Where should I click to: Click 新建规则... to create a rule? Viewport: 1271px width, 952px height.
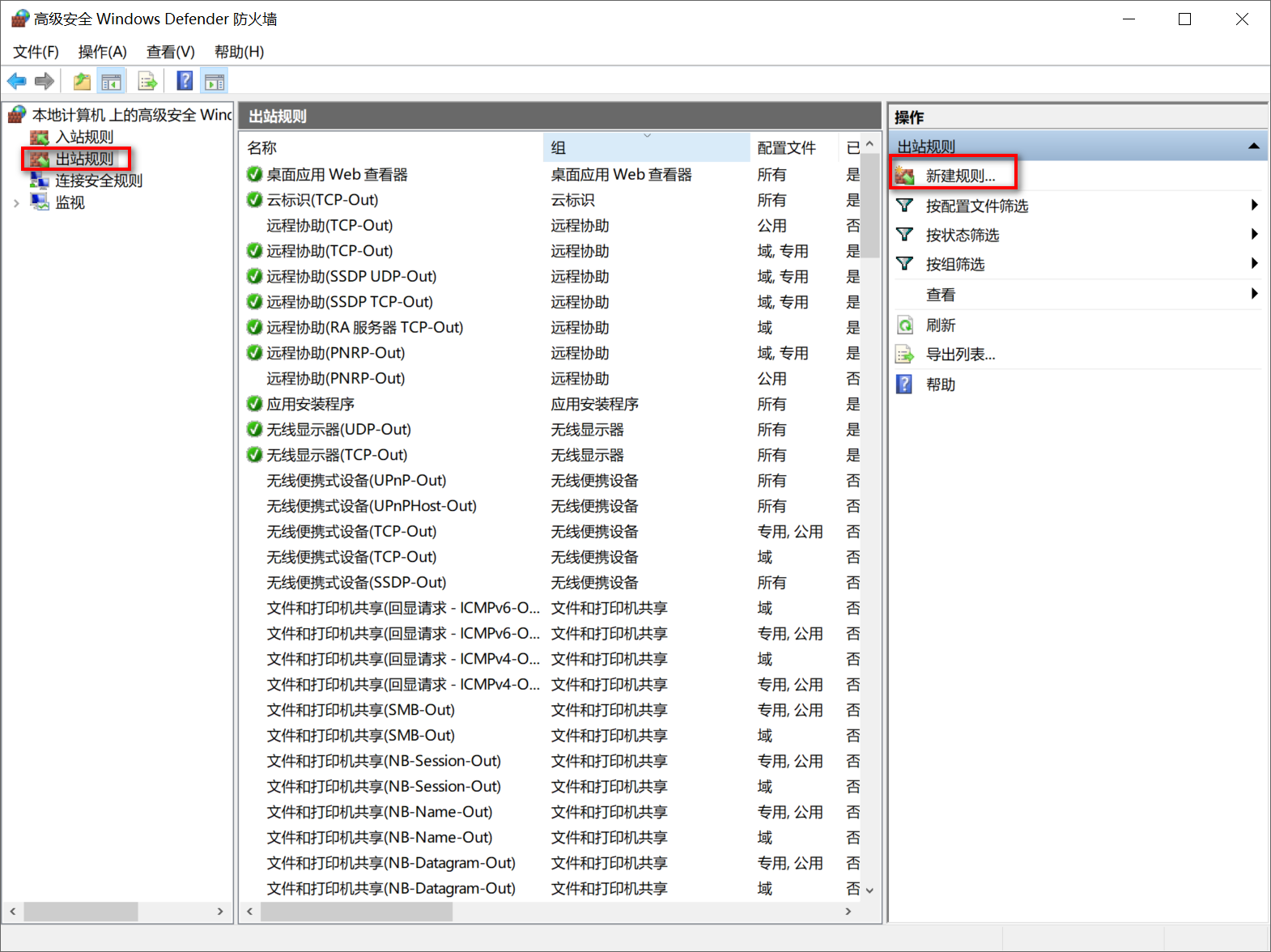click(x=960, y=176)
